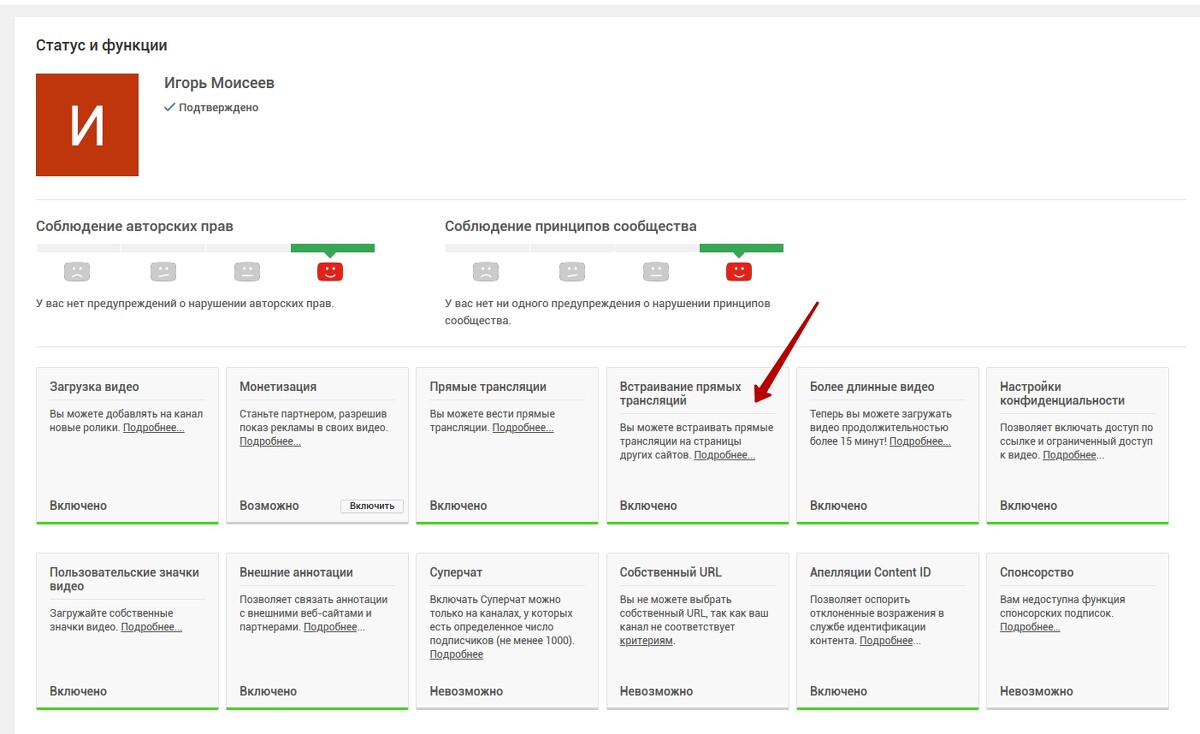Open Подробнее link in Более длинные видео card

(919, 441)
